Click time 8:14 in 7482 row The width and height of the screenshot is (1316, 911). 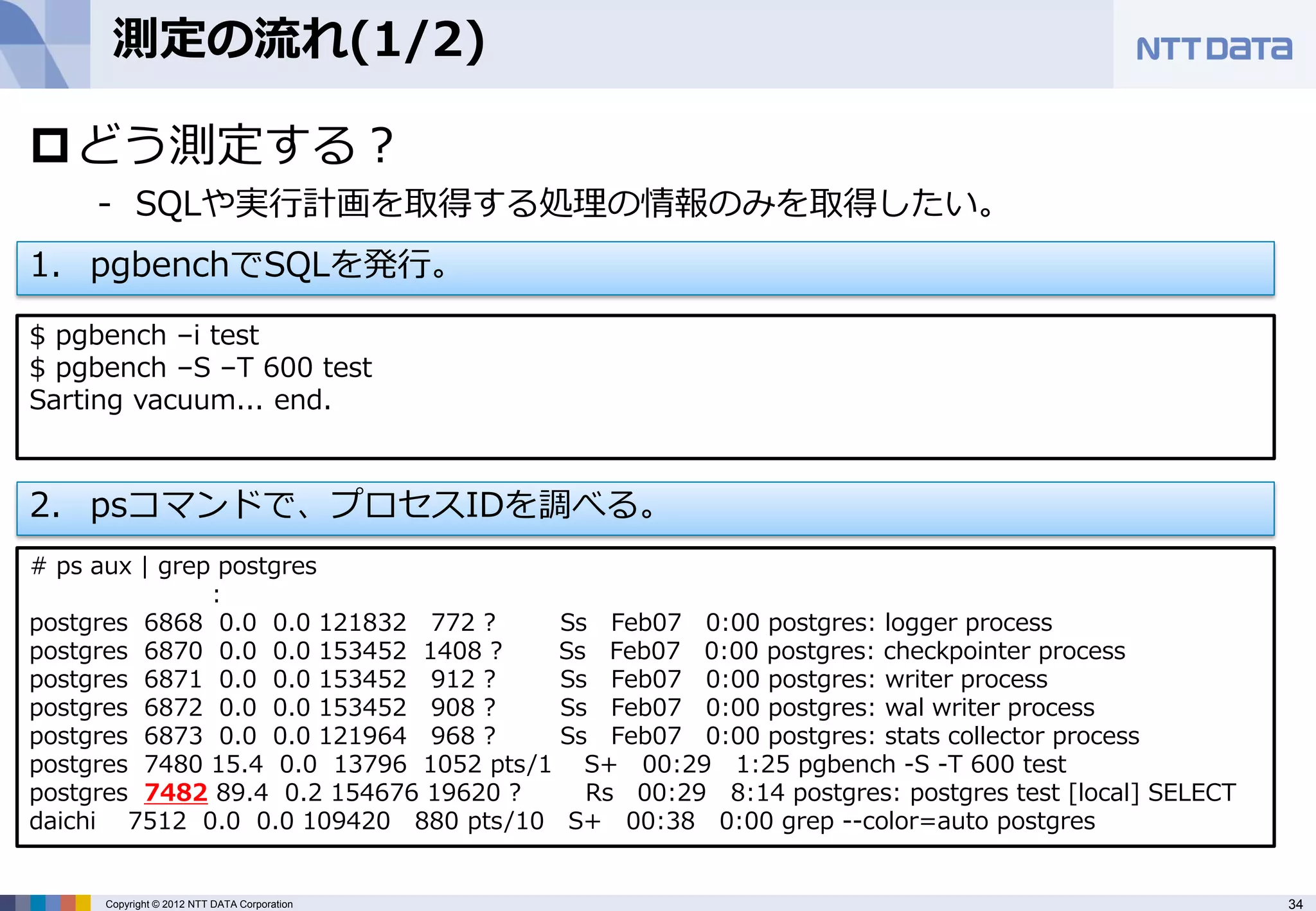coord(757,792)
